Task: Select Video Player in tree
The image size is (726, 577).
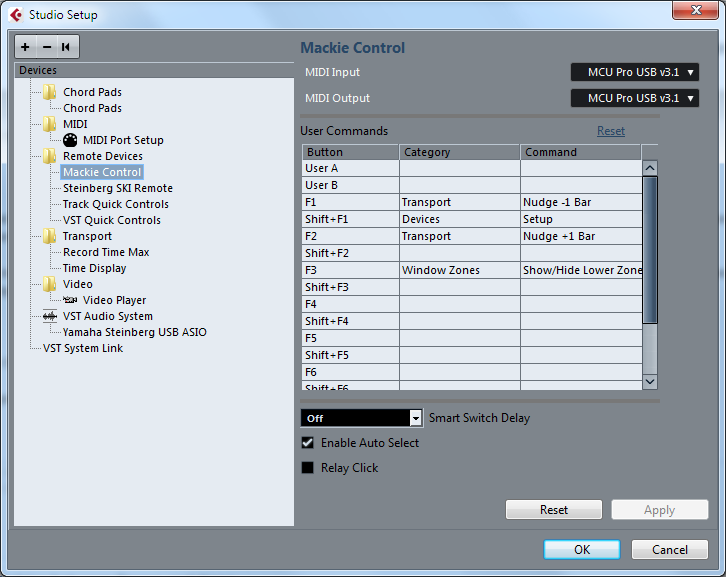Action: pyautogui.click(x=114, y=300)
